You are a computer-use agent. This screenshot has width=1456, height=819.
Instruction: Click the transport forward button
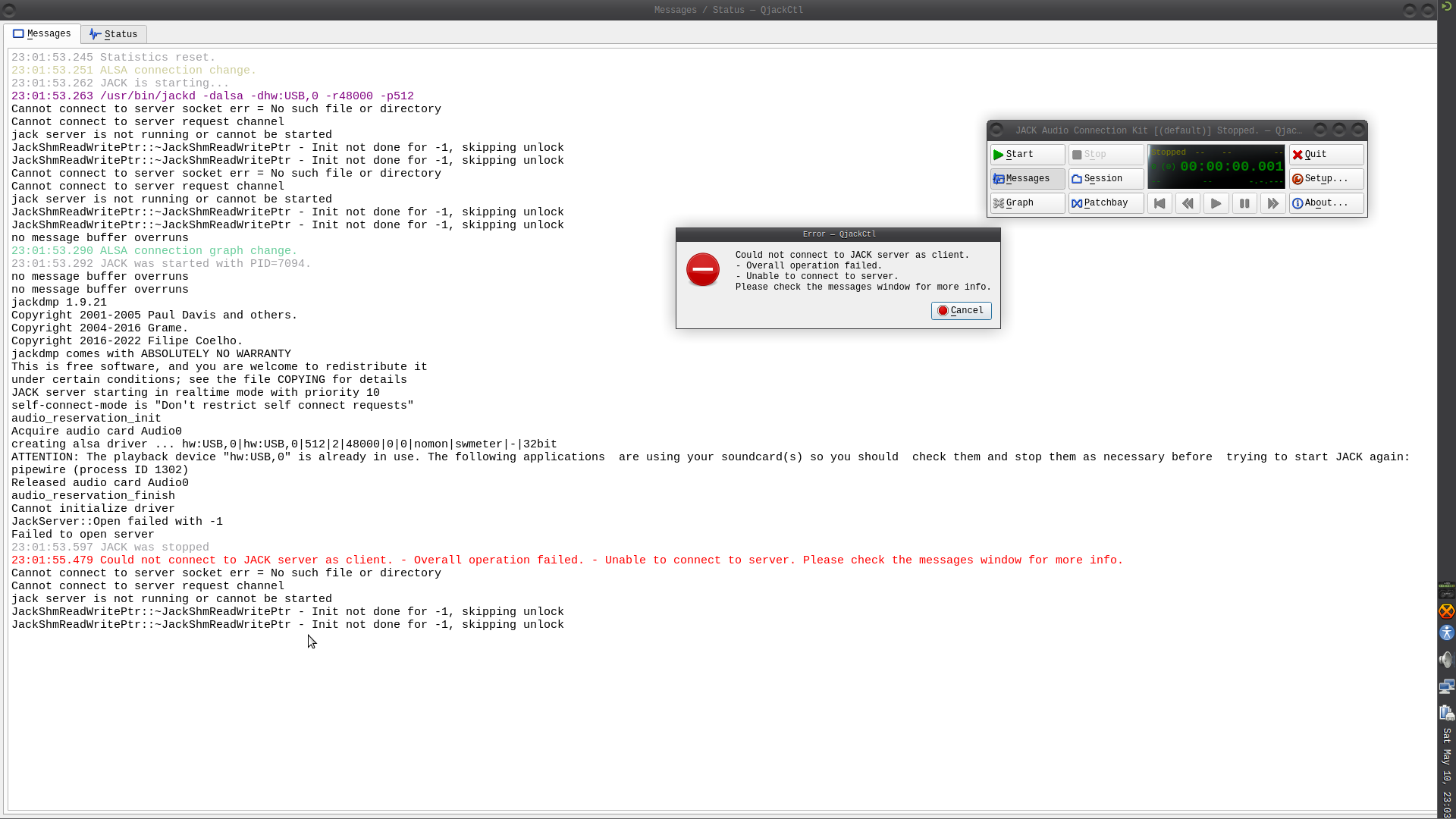[1272, 203]
